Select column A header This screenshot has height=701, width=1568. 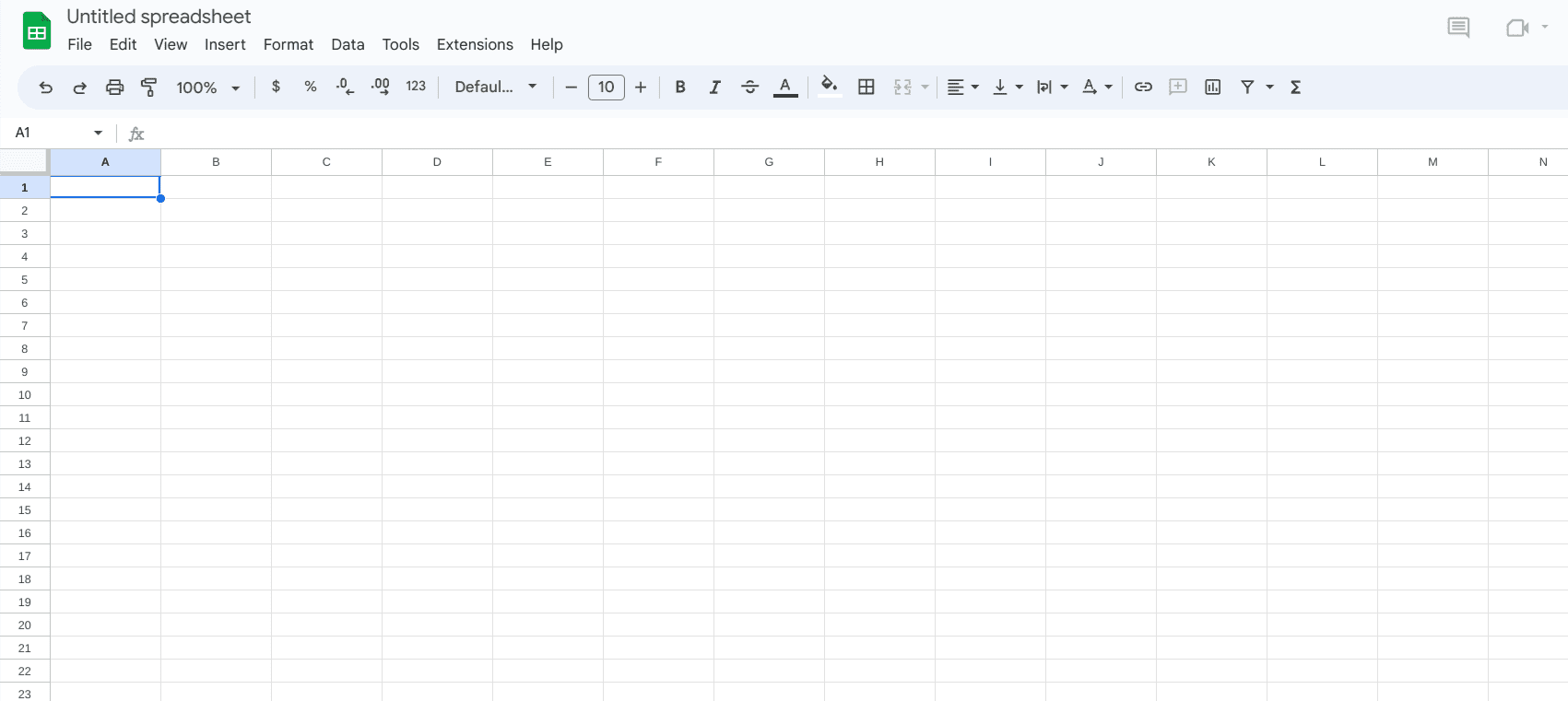point(105,162)
